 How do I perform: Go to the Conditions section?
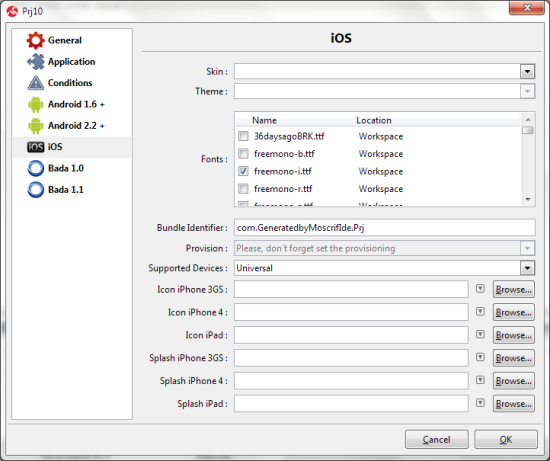[x=70, y=83]
